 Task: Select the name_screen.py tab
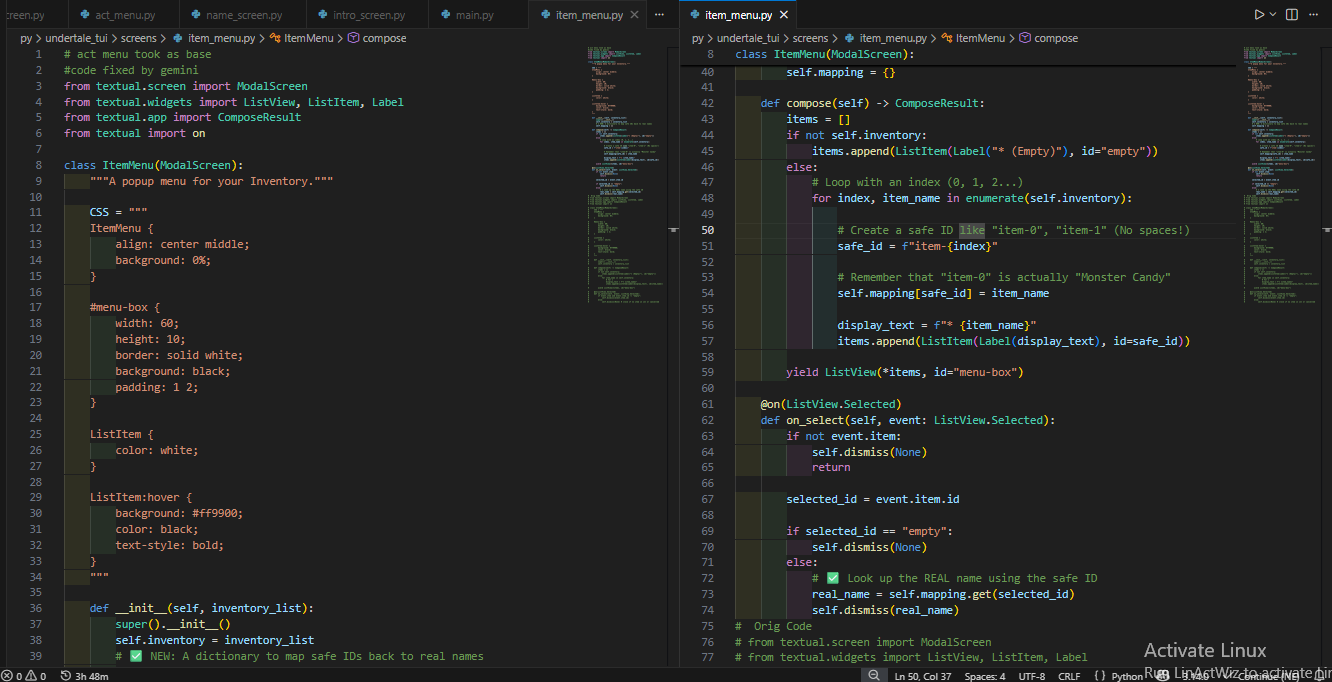tap(243, 15)
